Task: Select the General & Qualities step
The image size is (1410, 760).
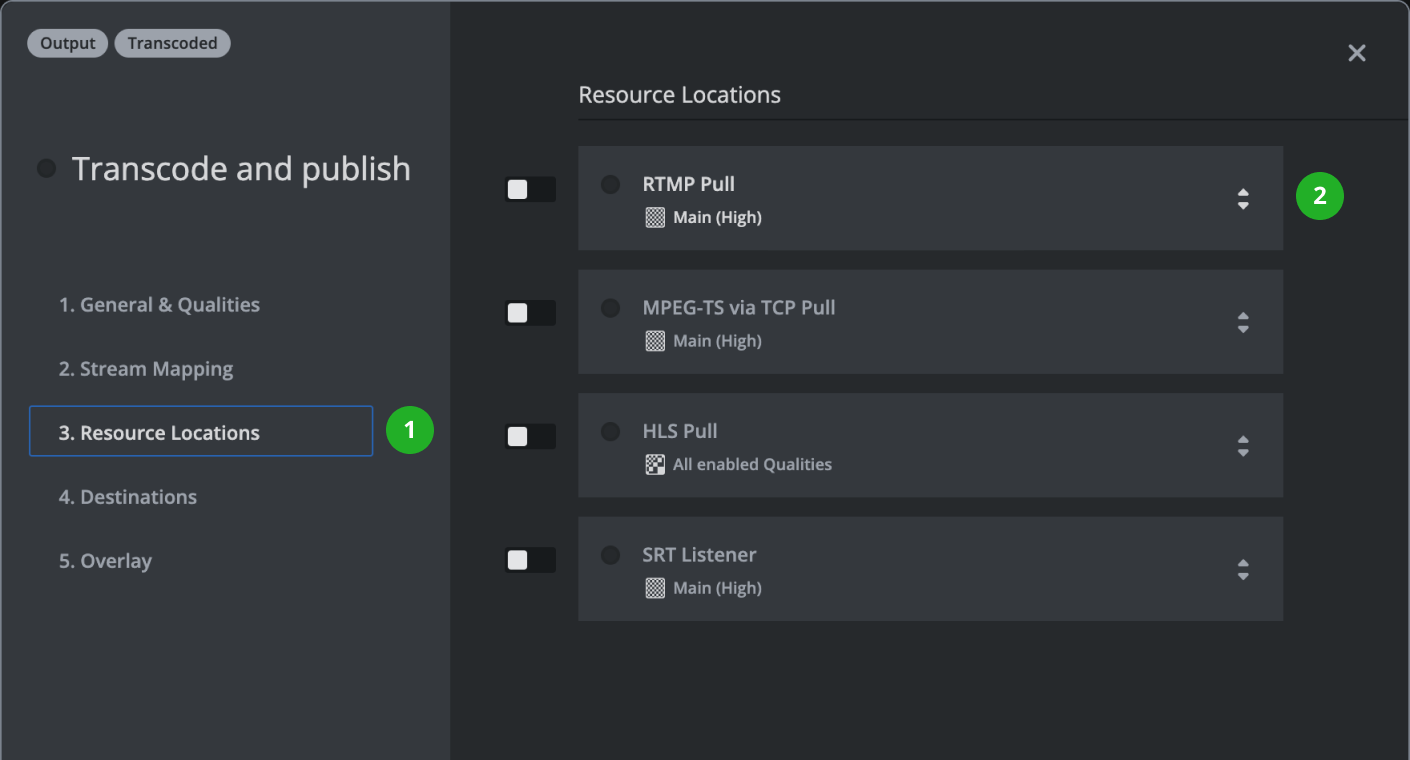Action: [x=160, y=304]
